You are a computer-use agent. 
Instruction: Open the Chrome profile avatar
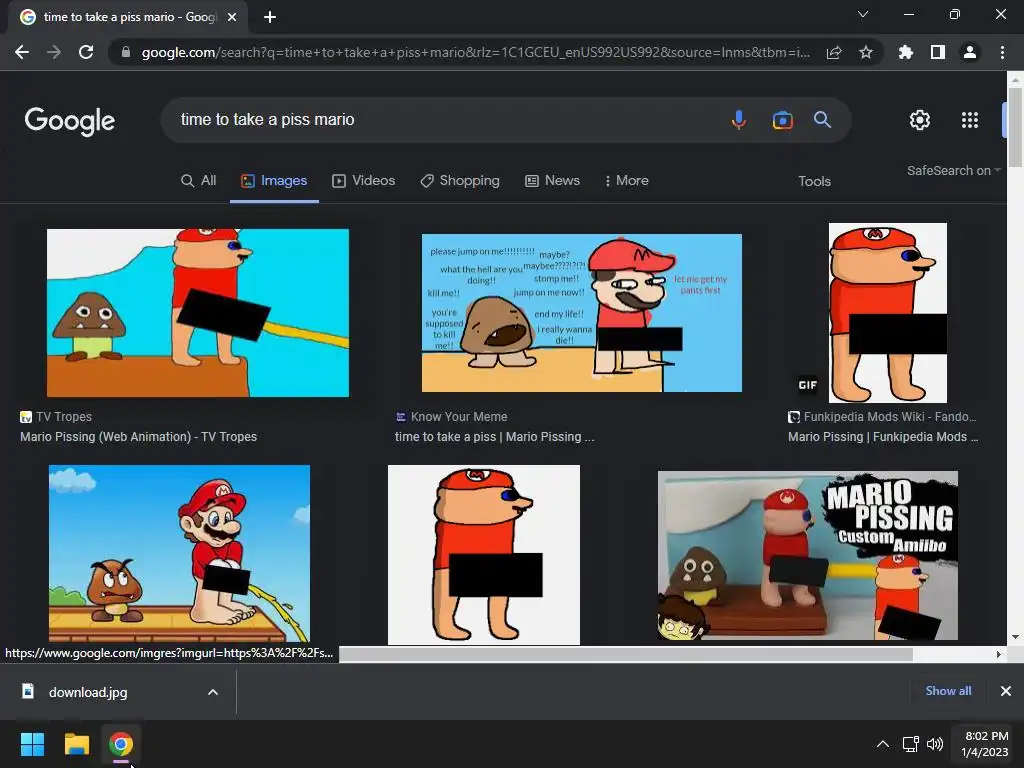[x=970, y=52]
